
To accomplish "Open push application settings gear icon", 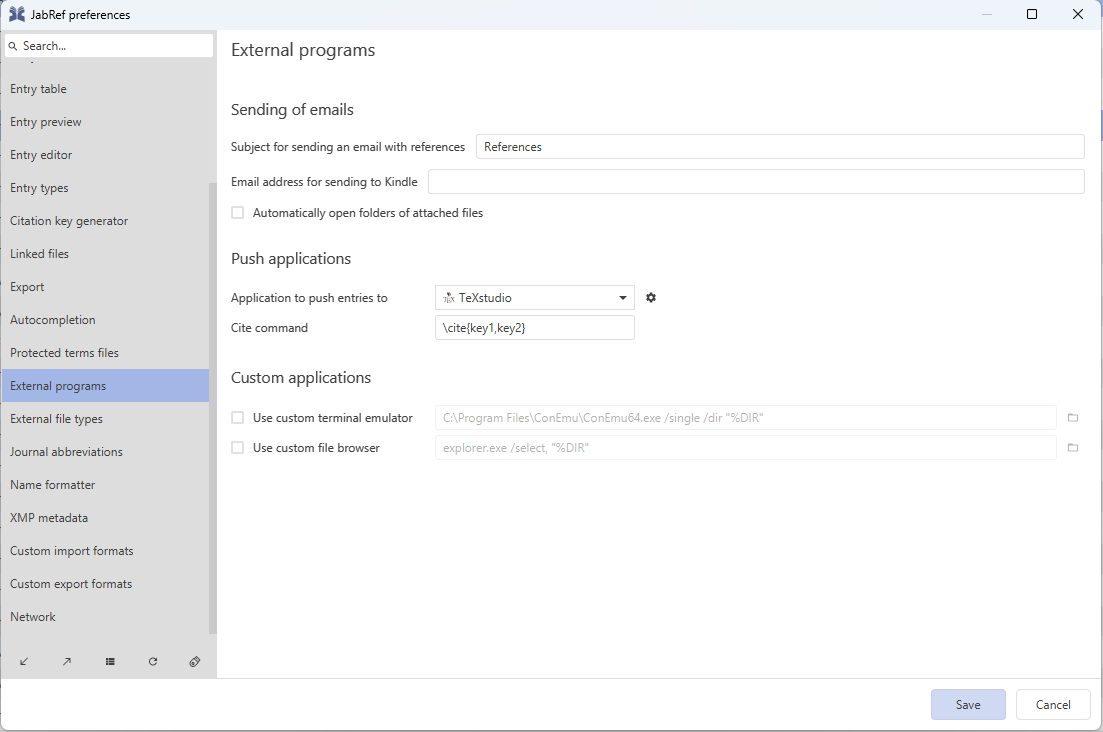I will pos(651,298).
